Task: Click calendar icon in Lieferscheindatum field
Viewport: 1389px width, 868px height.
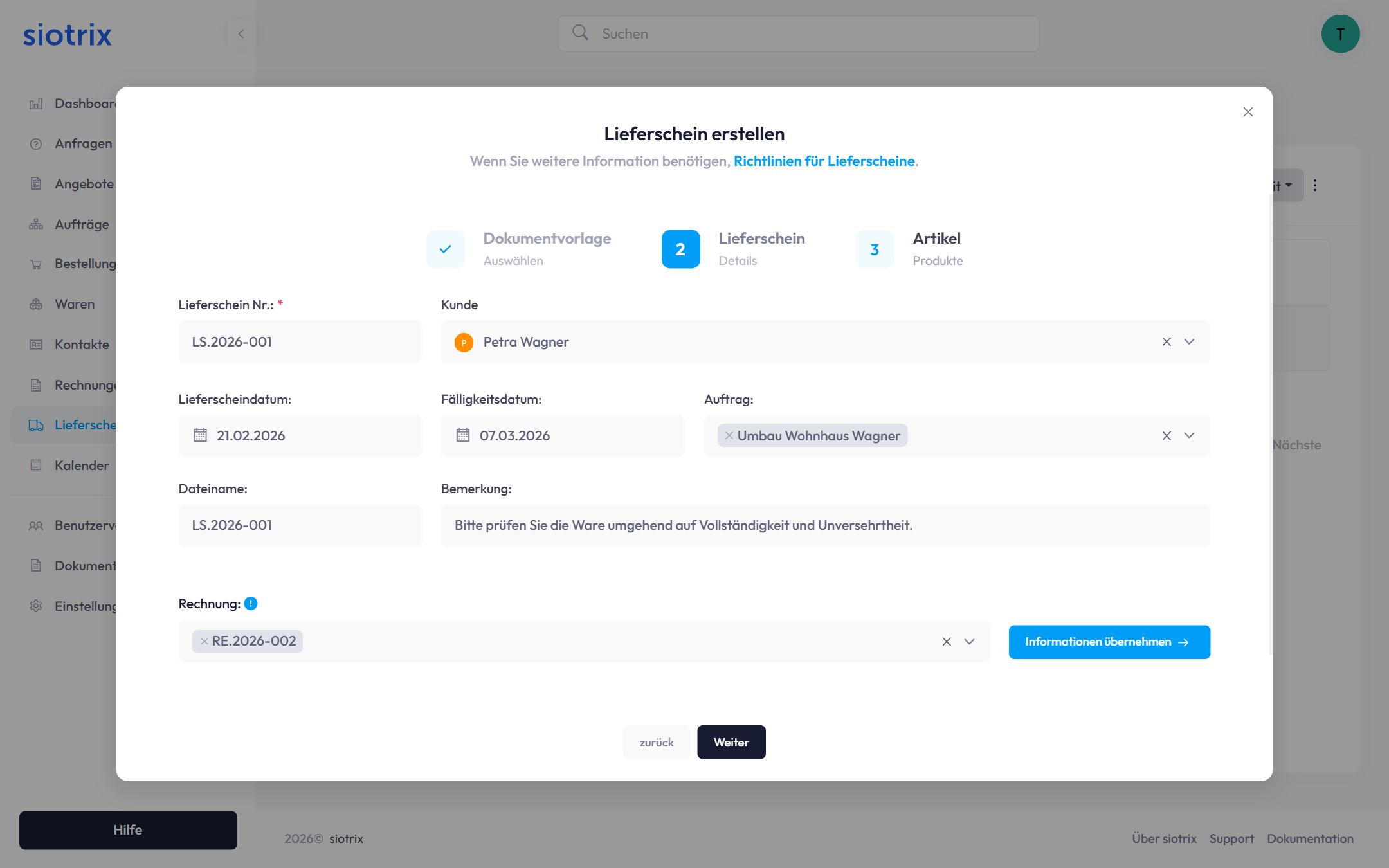Action: (x=200, y=435)
